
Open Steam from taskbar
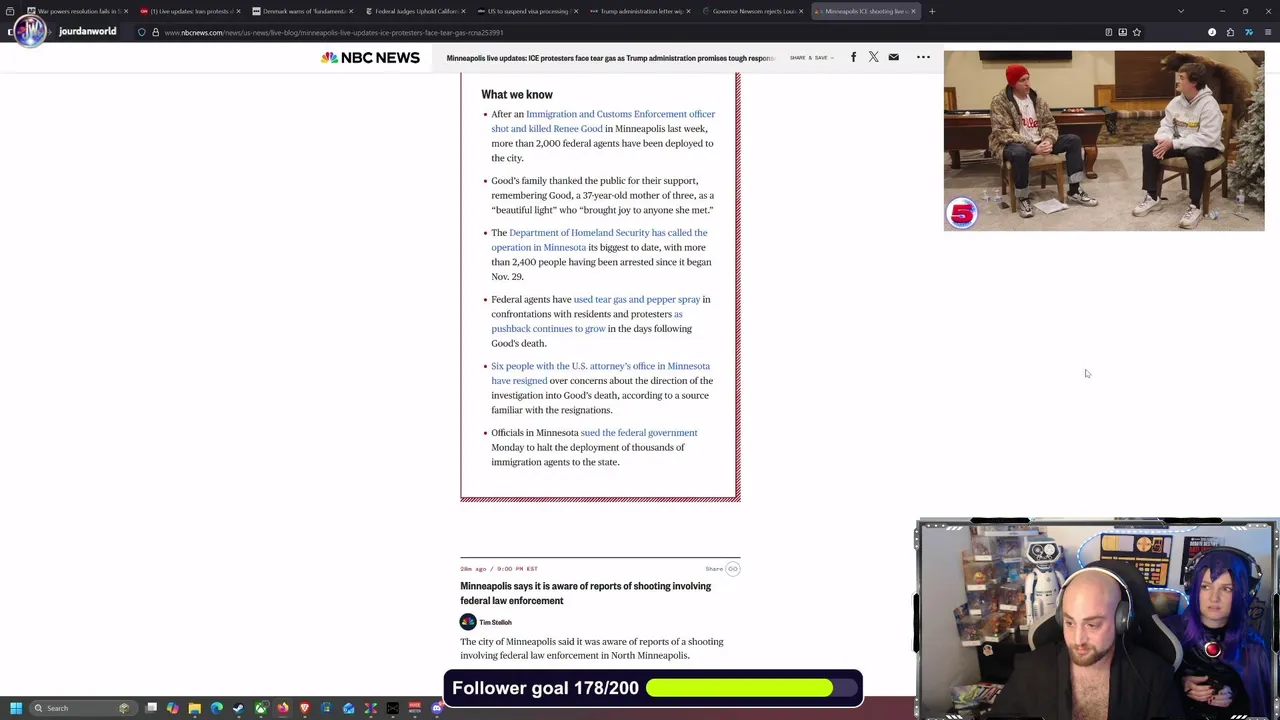pos(239,708)
